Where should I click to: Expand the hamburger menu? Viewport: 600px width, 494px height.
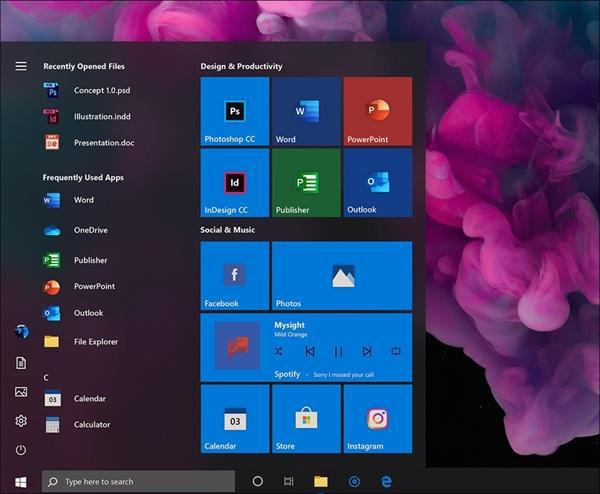[x=21, y=66]
